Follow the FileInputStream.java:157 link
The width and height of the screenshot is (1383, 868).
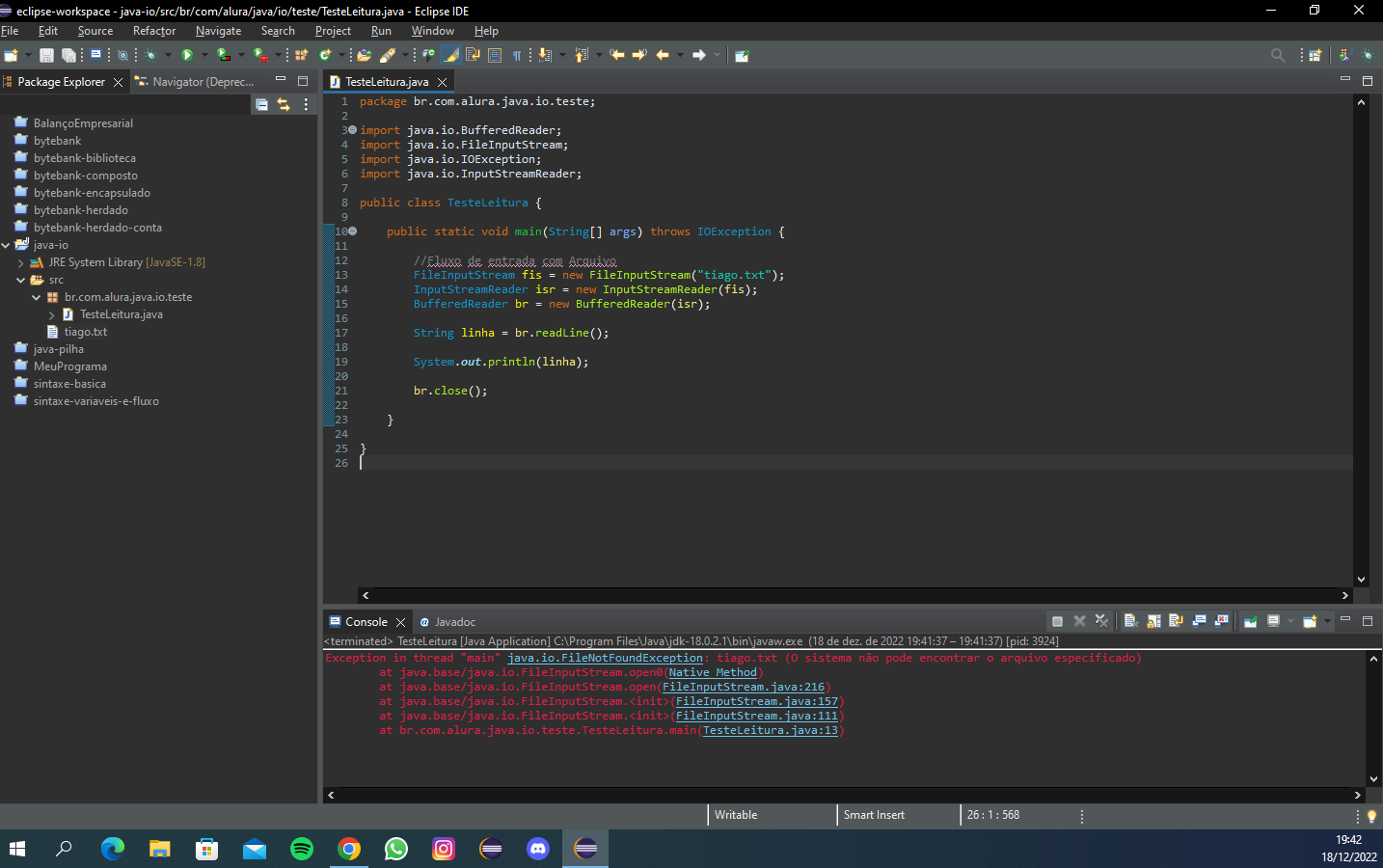tap(757, 701)
